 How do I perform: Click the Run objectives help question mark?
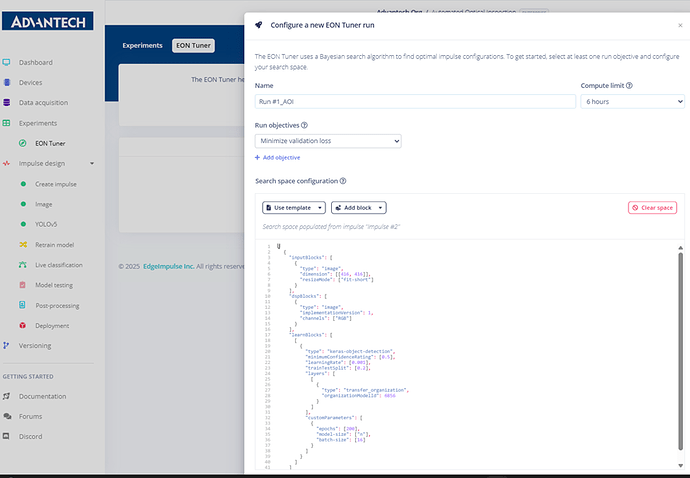click(x=304, y=125)
